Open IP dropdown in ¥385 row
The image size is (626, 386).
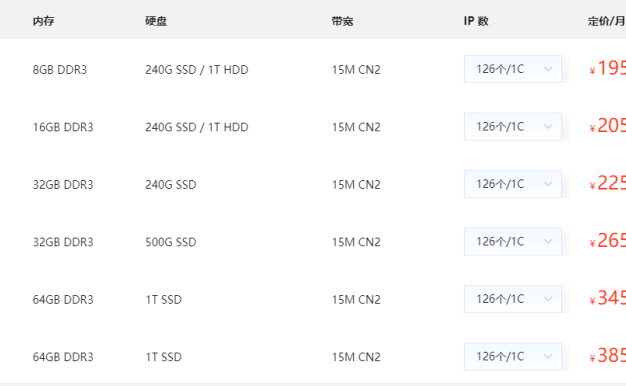point(513,356)
